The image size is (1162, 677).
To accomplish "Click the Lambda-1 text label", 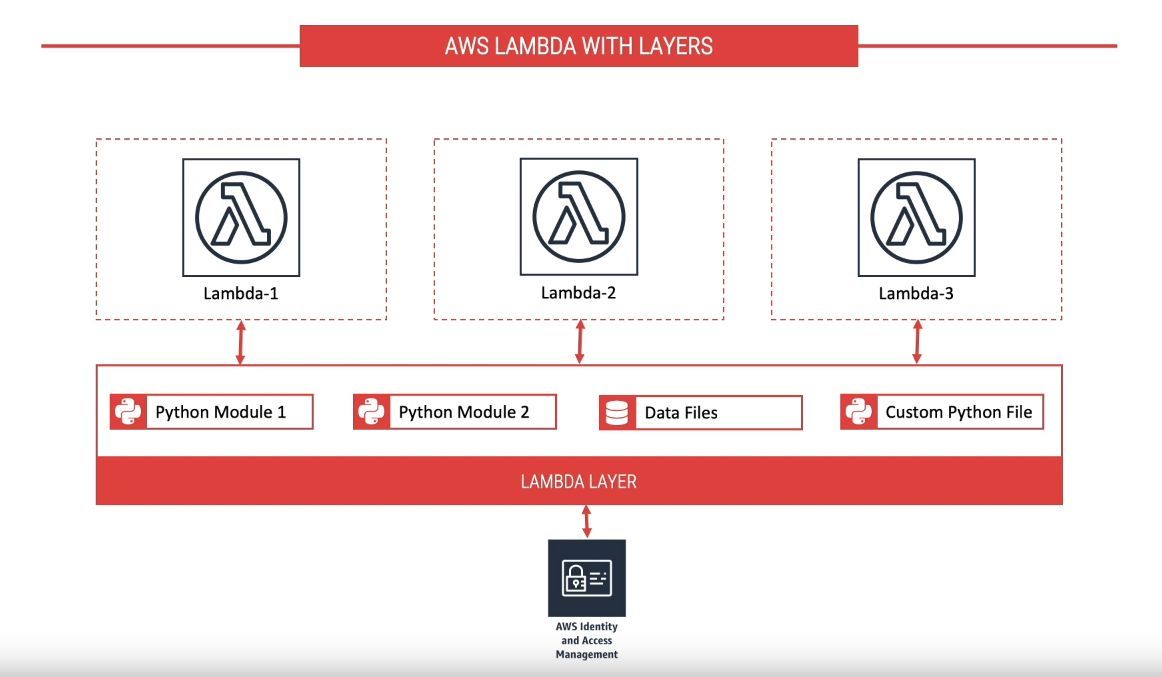I will [x=241, y=293].
